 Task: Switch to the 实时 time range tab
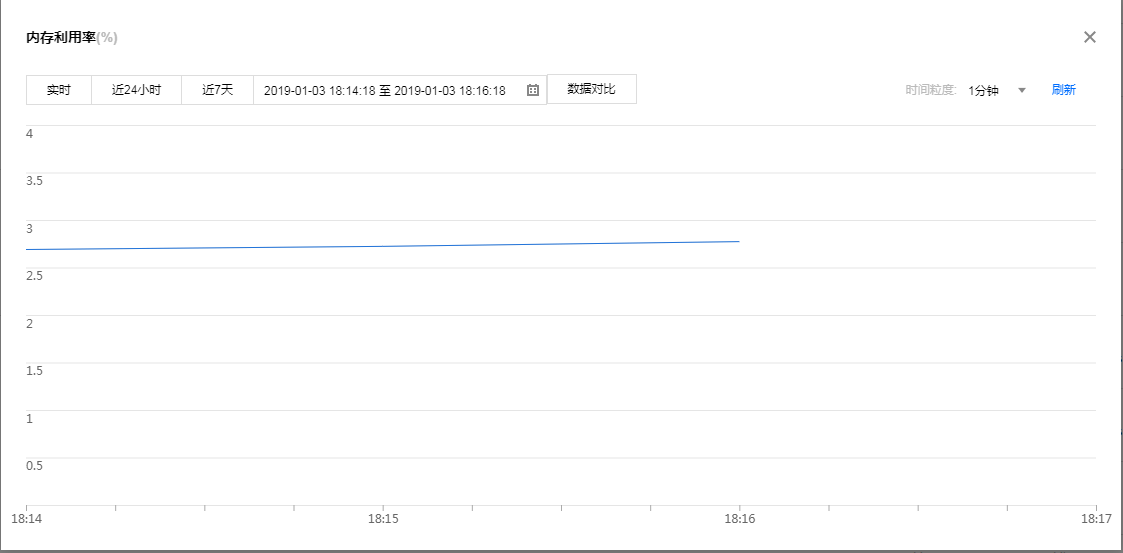pos(59,90)
